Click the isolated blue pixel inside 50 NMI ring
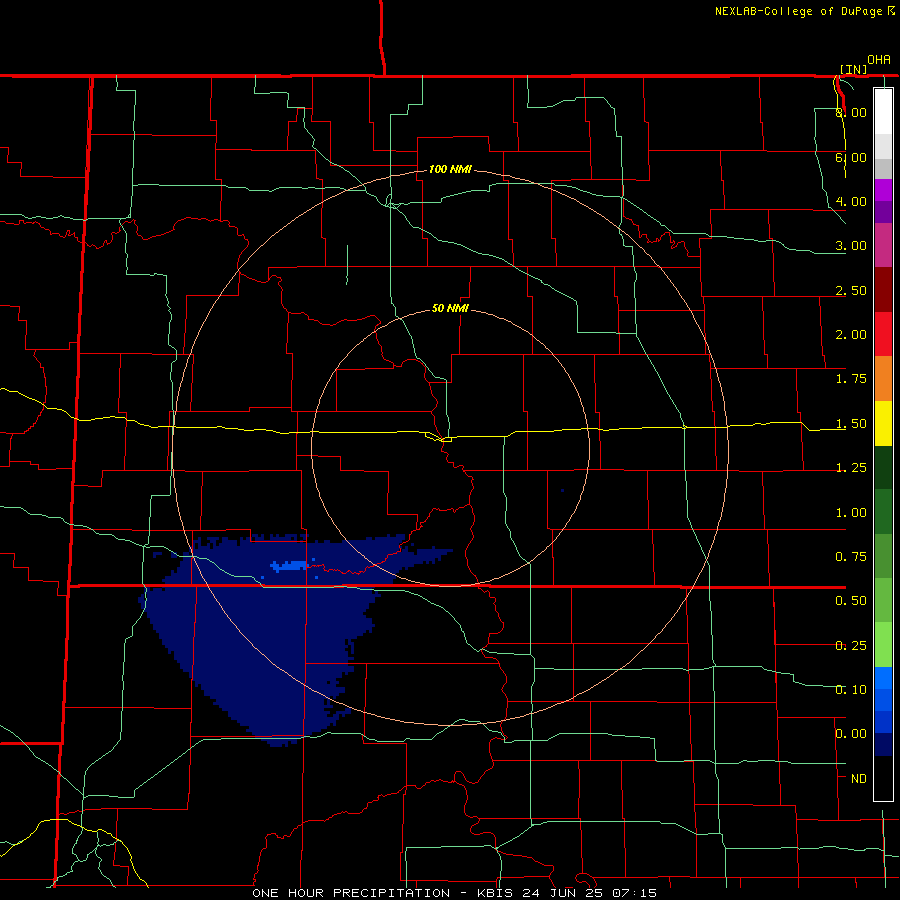Image resolution: width=900 pixels, height=900 pixels. 562,491
